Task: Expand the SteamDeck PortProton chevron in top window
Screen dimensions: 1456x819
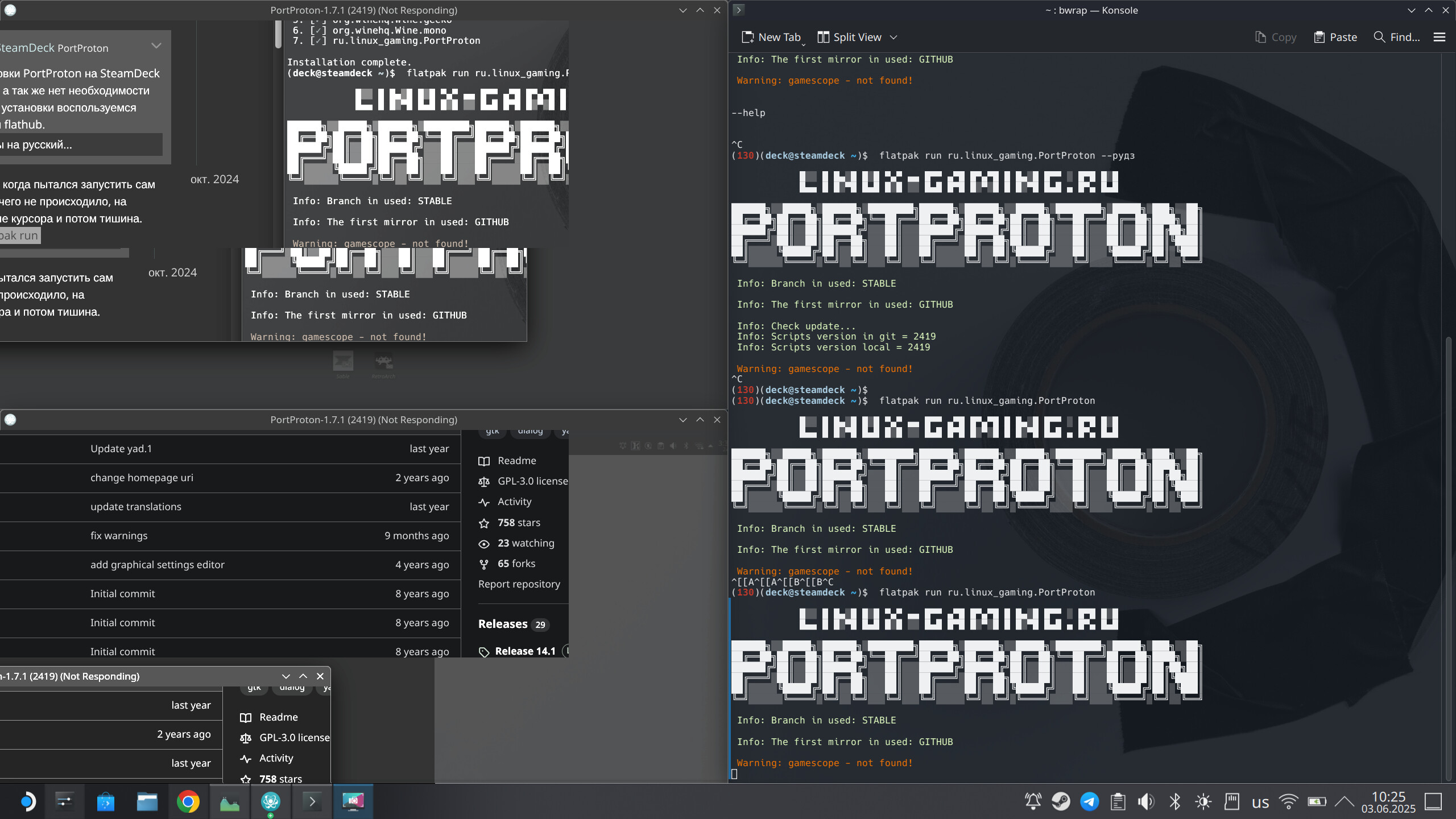Action: coord(156,46)
